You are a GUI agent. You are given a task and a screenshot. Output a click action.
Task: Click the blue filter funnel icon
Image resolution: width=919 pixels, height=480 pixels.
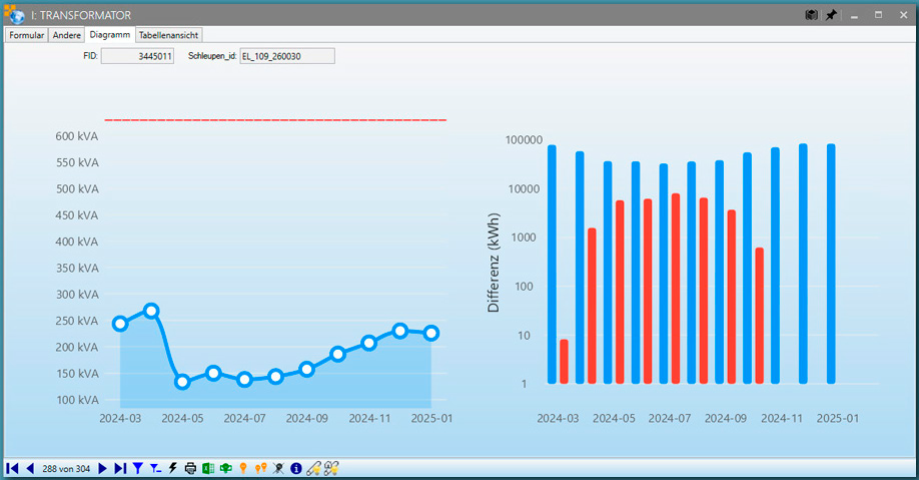point(138,468)
